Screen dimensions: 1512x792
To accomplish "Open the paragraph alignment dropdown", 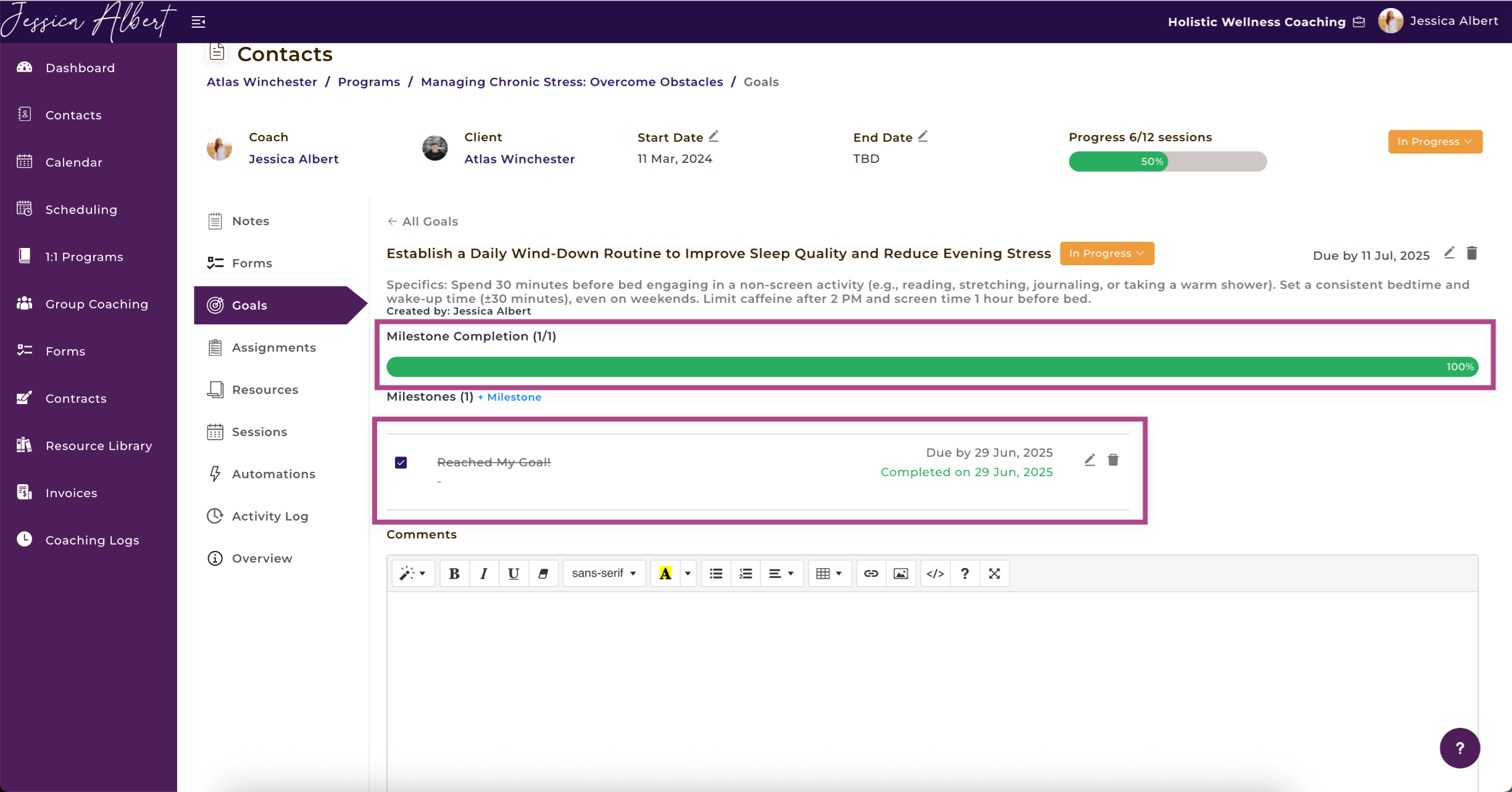I will coord(781,574).
